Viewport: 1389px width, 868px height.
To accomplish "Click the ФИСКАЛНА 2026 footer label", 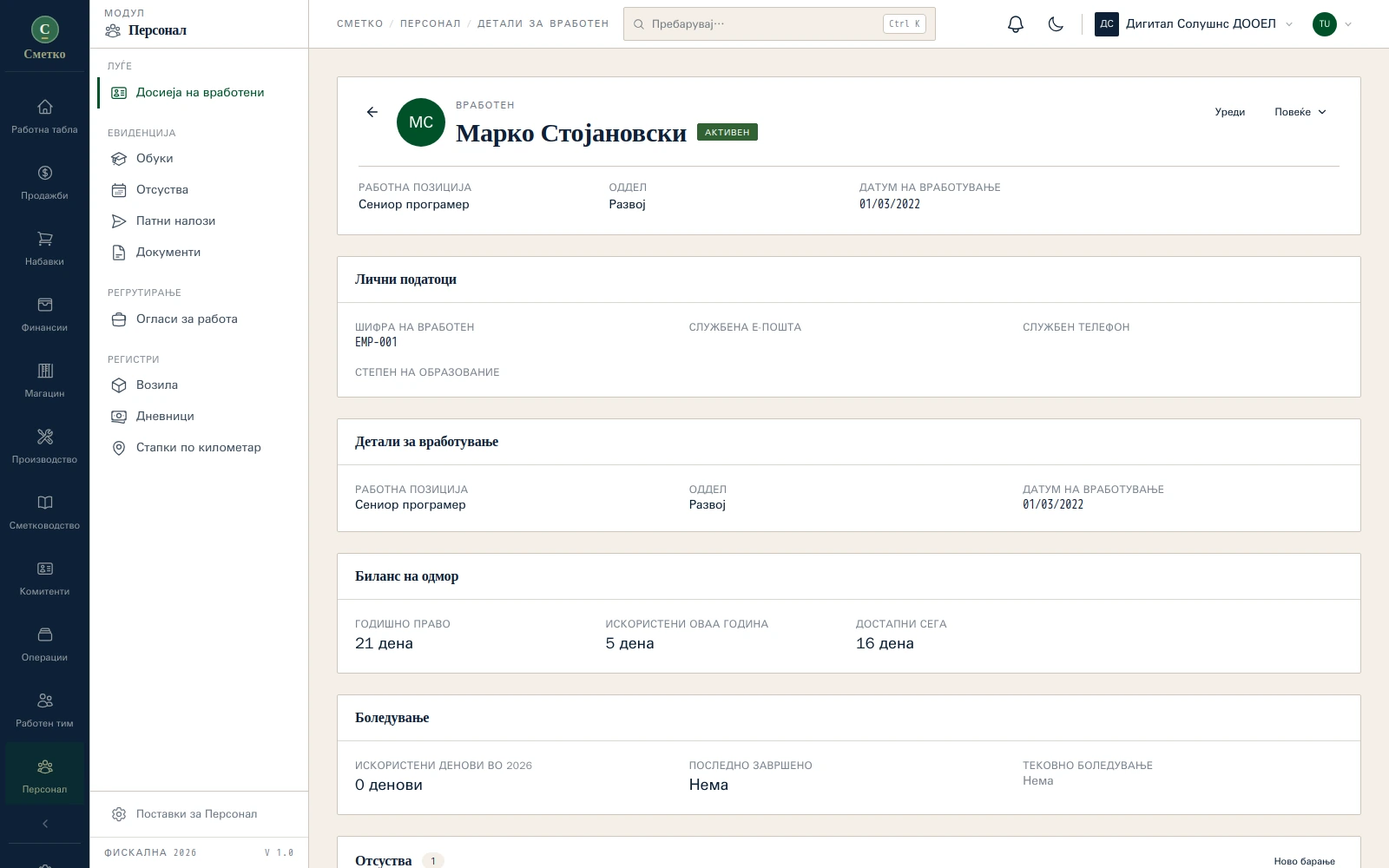I will pos(150,852).
